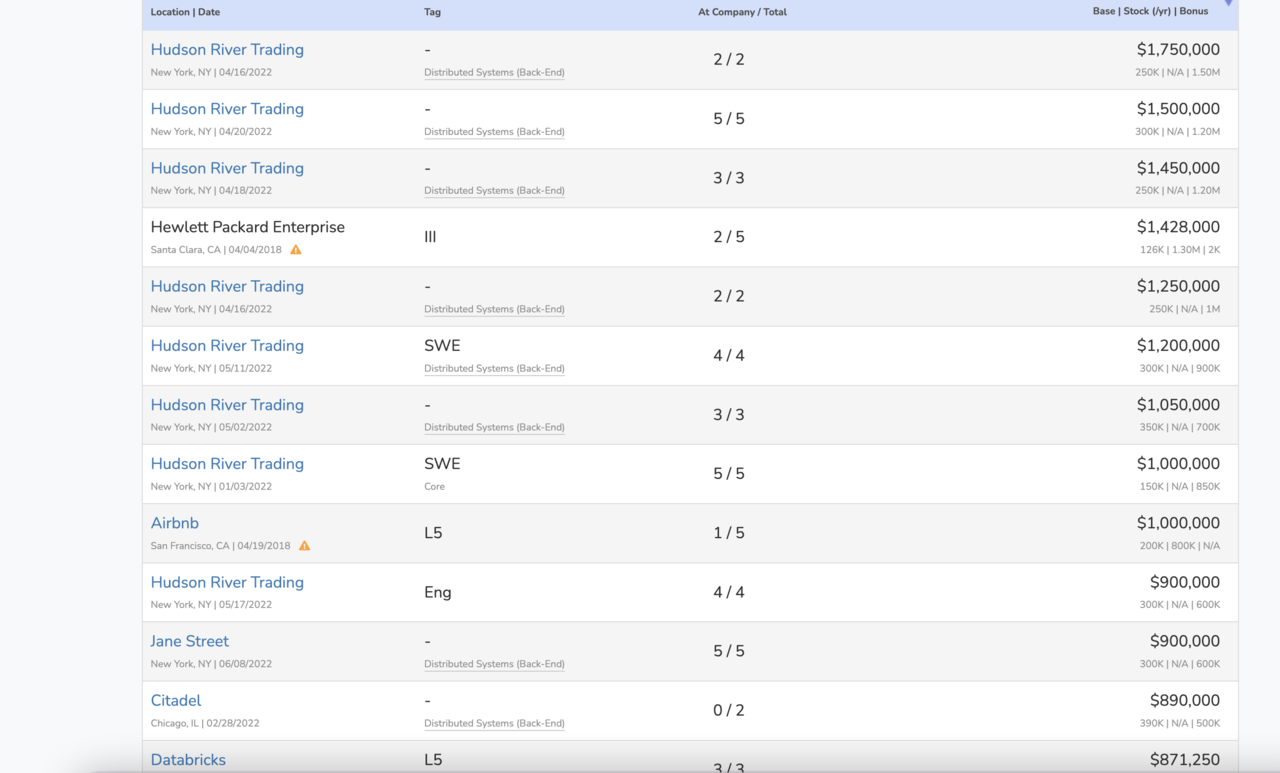
Task: Select the $890,000 total compensation value
Action: point(1185,700)
